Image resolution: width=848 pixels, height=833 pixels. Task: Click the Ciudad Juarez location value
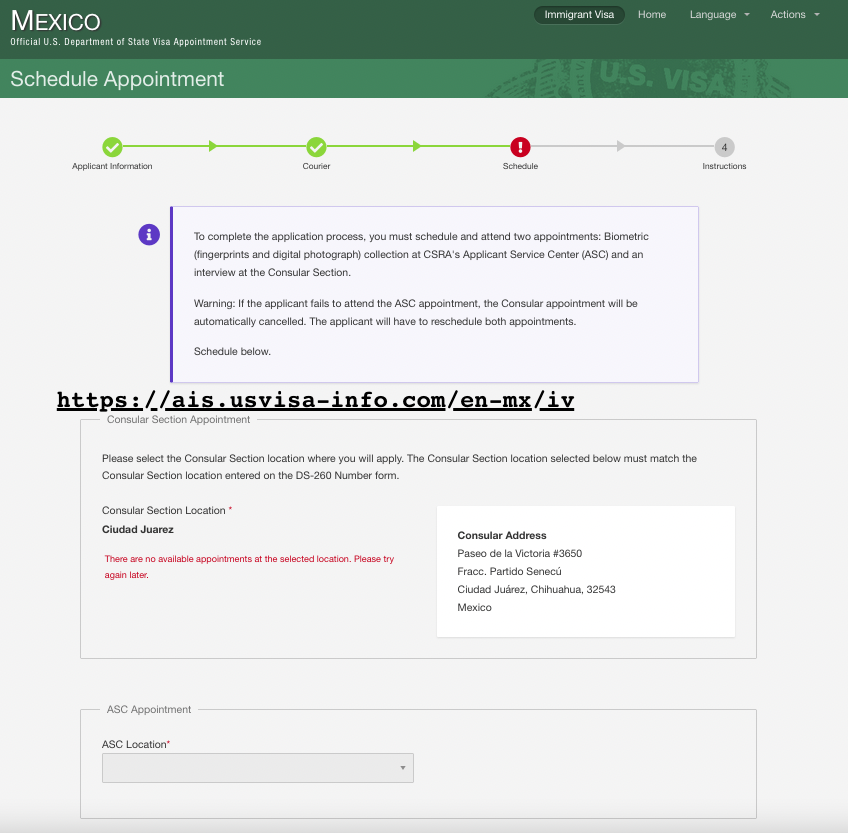(138, 530)
